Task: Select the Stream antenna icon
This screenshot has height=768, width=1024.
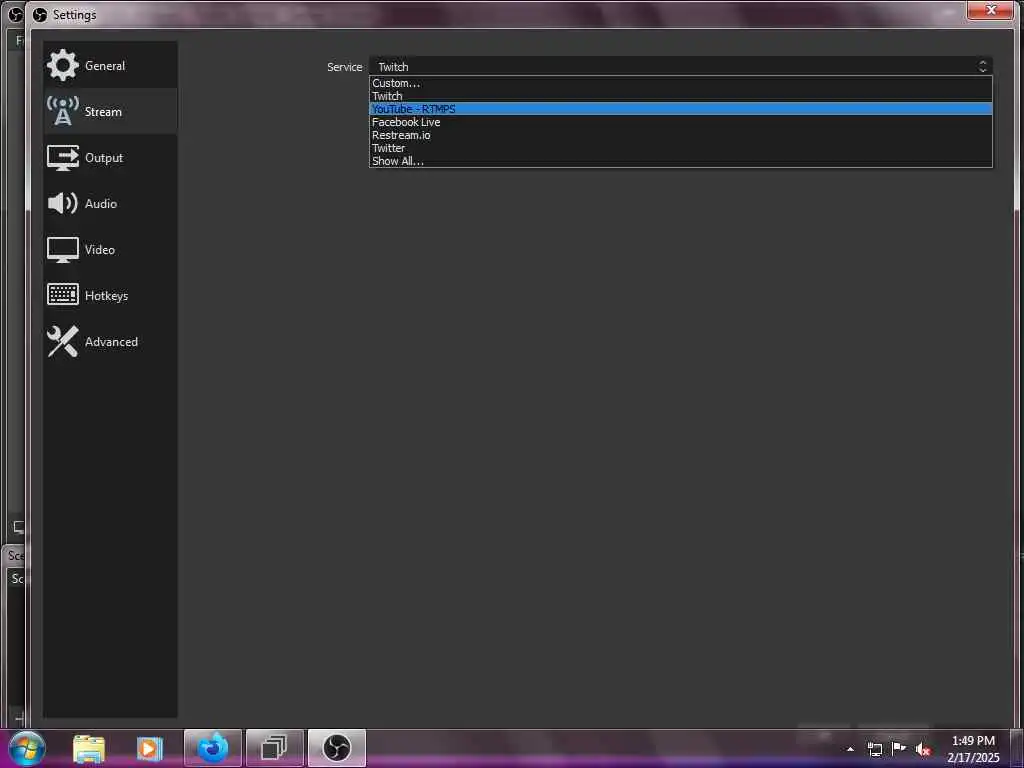Action: click(63, 111)
